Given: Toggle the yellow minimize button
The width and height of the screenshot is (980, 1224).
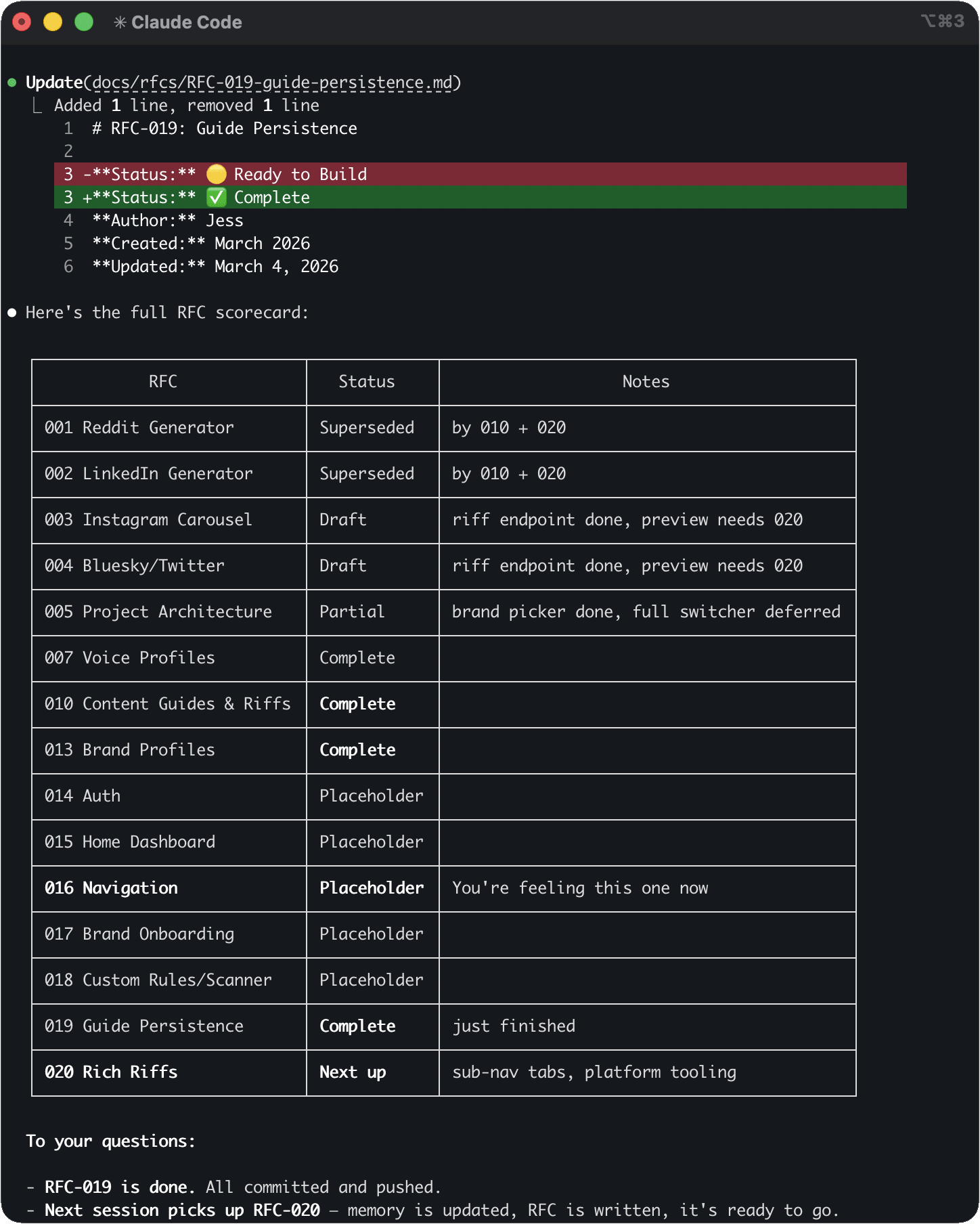Looking at the screenshot, I should (x=52, y=22).
